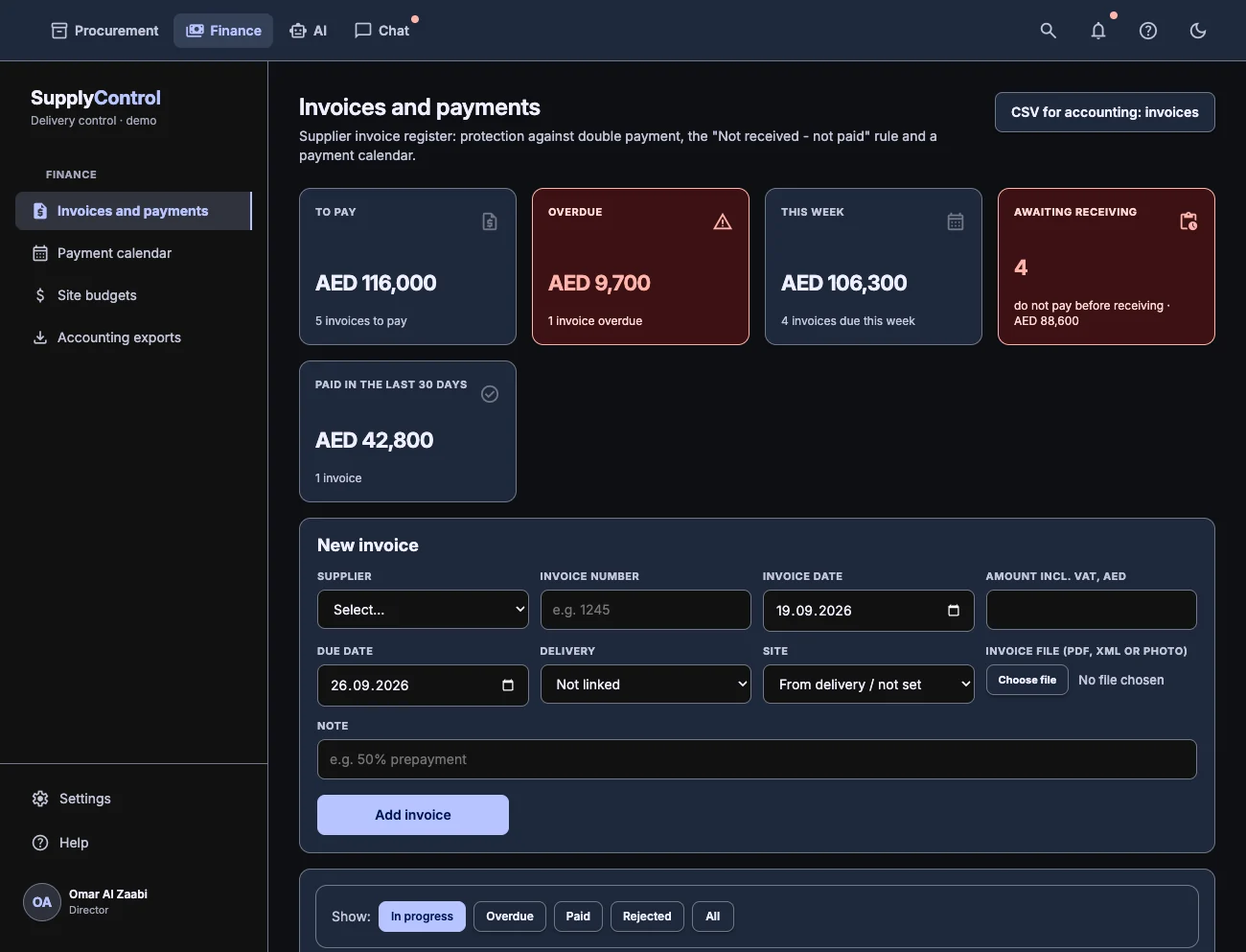
Task: Switch to the Finance tab
Action: (223, 31)
